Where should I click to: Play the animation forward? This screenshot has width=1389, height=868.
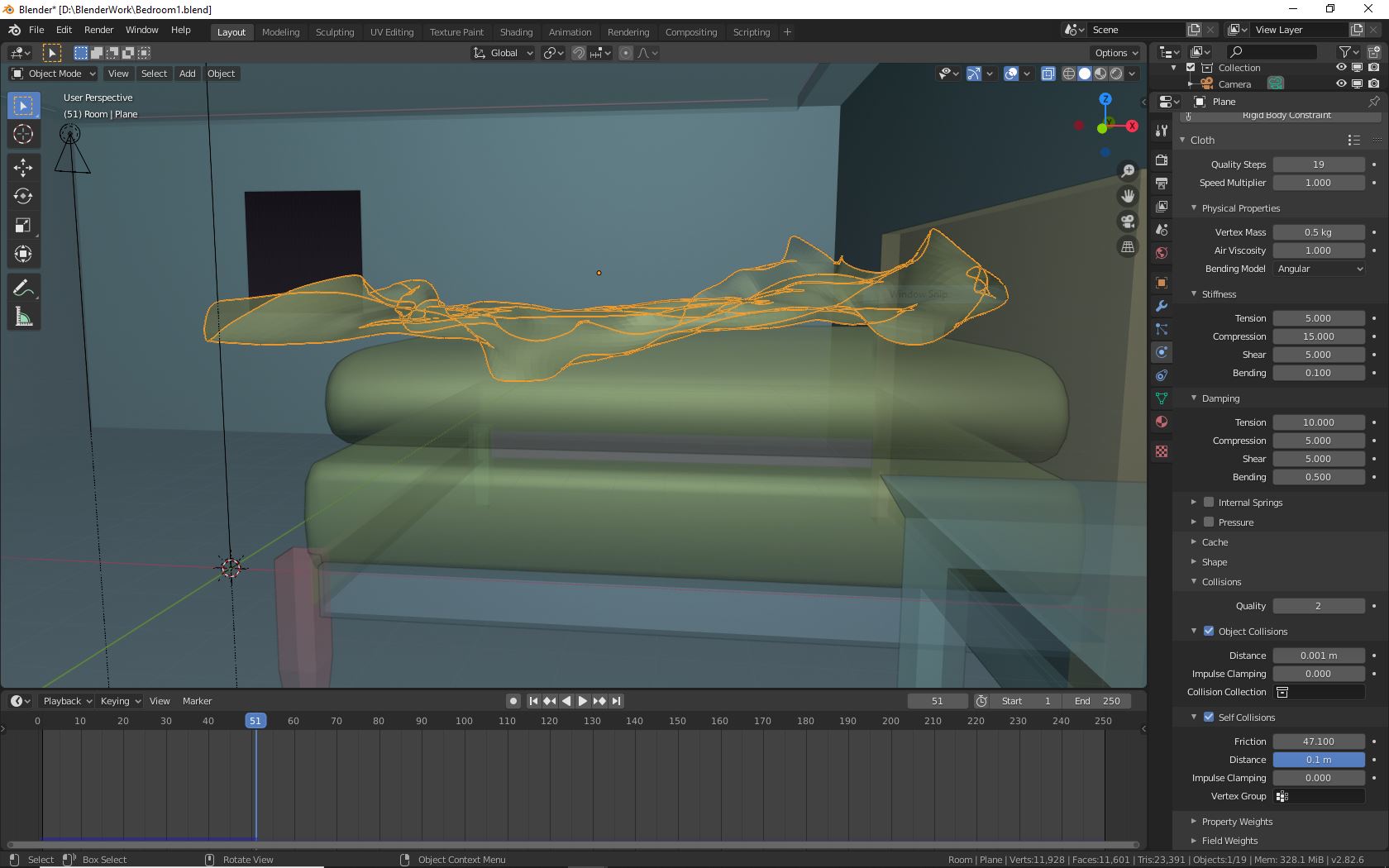583,701
